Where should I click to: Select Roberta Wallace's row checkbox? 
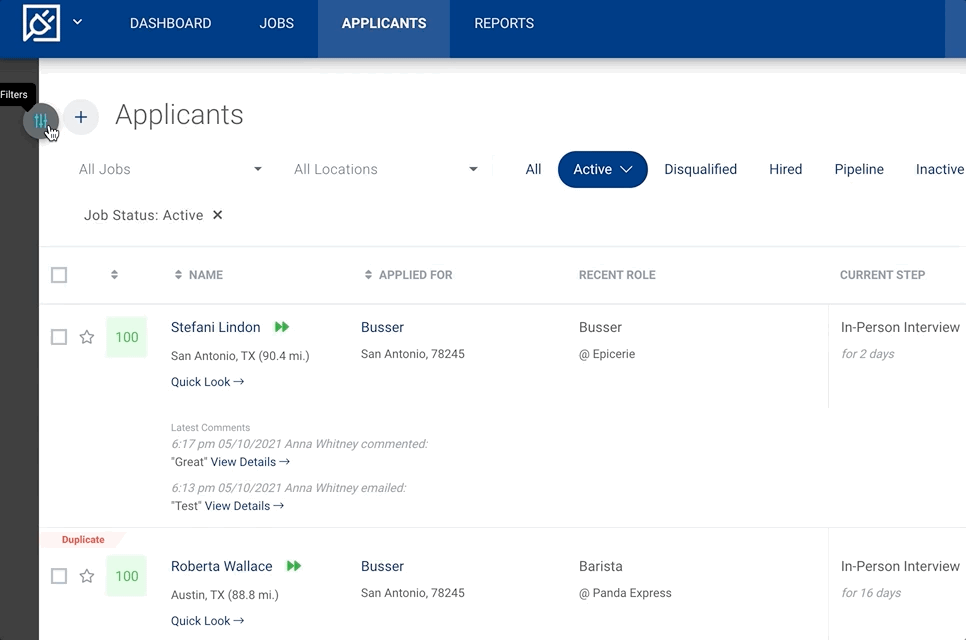59,576
